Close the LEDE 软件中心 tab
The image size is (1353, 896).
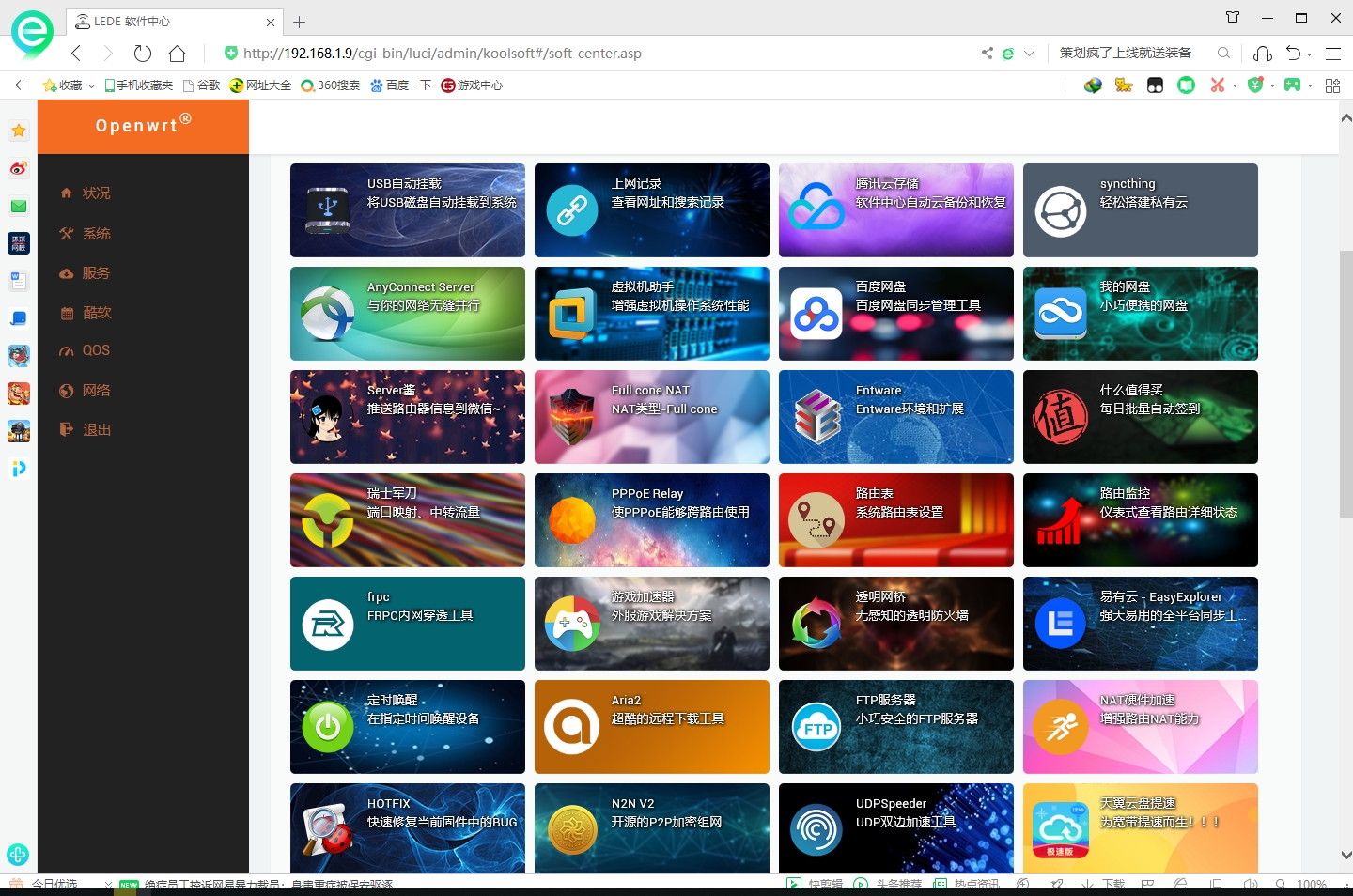(x=271, y=22)
